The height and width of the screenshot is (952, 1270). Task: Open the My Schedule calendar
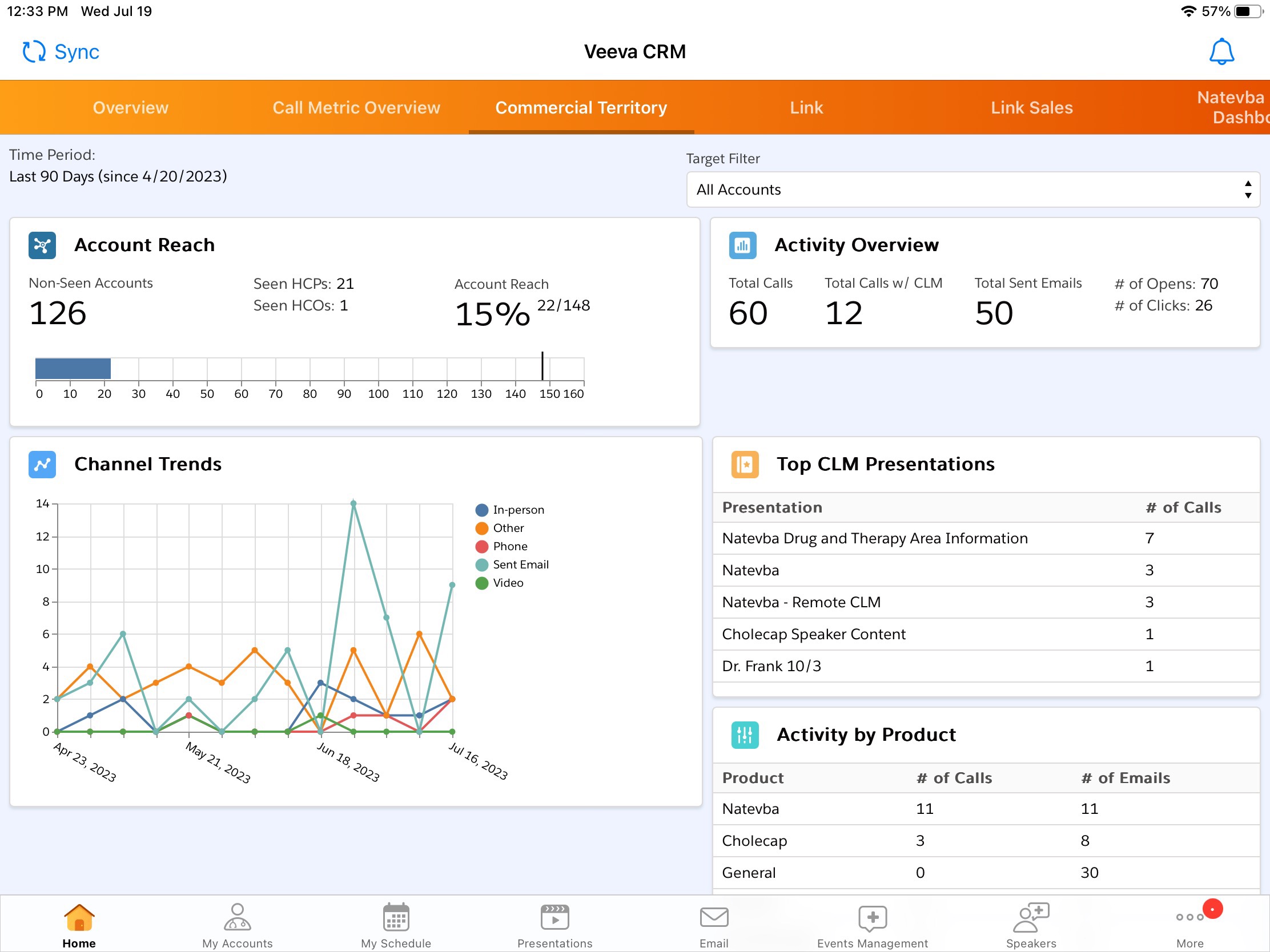point(396,924)
